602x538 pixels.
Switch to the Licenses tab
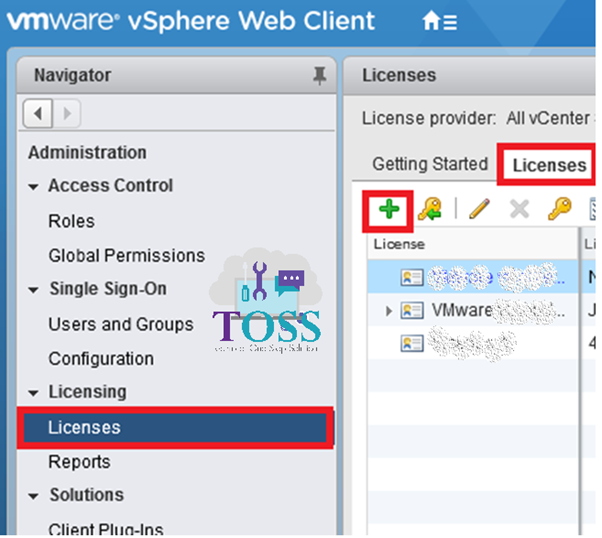tap(549, 166)
